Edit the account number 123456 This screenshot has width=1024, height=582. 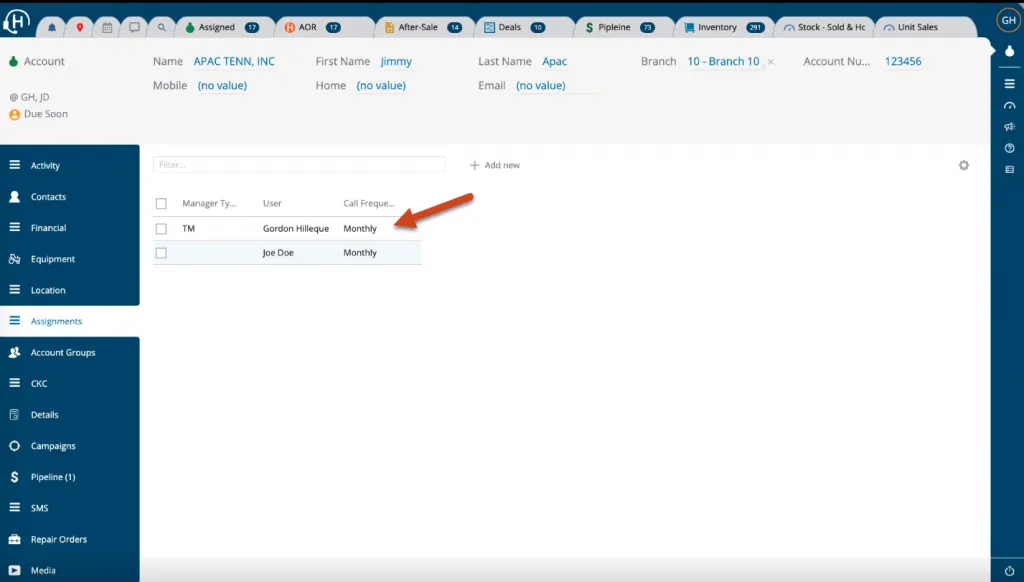[x=903, y=61]
